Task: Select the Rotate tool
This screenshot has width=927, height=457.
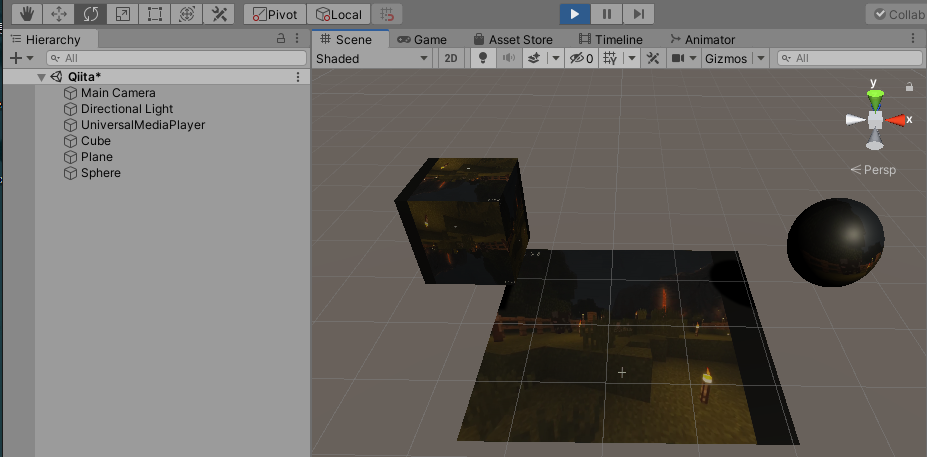Action: (90, 14)
